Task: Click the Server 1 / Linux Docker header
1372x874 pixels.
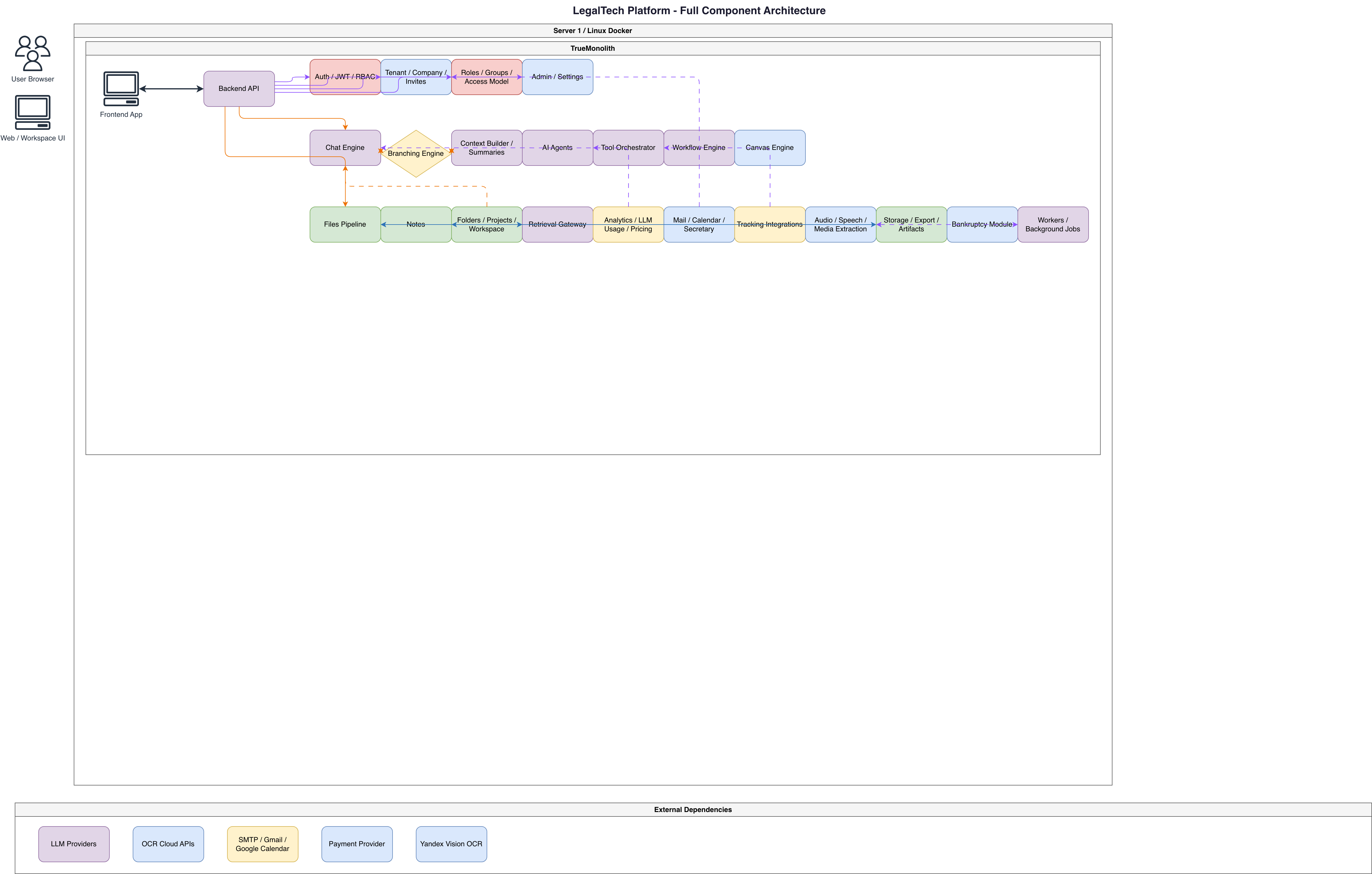Action: click(593, 31)
